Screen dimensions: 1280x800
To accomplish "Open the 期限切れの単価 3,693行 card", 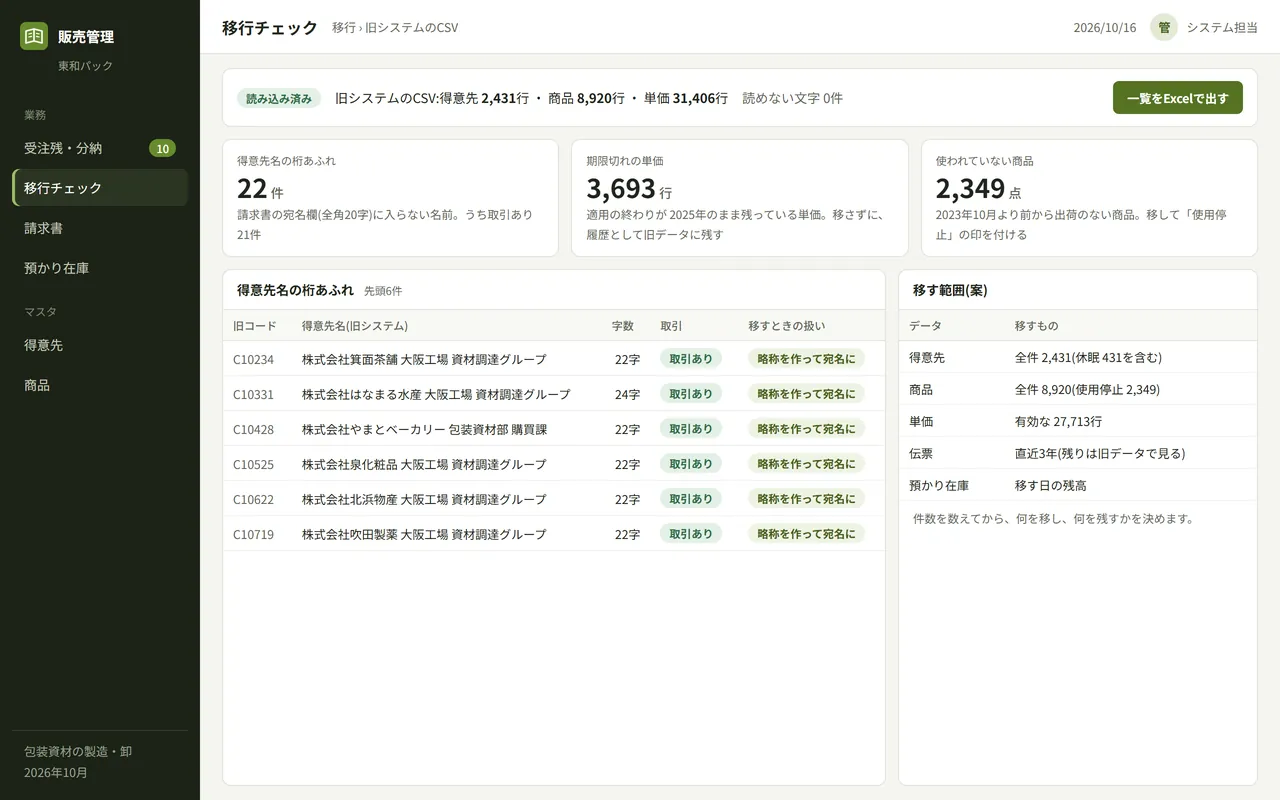I will (740, 198).
